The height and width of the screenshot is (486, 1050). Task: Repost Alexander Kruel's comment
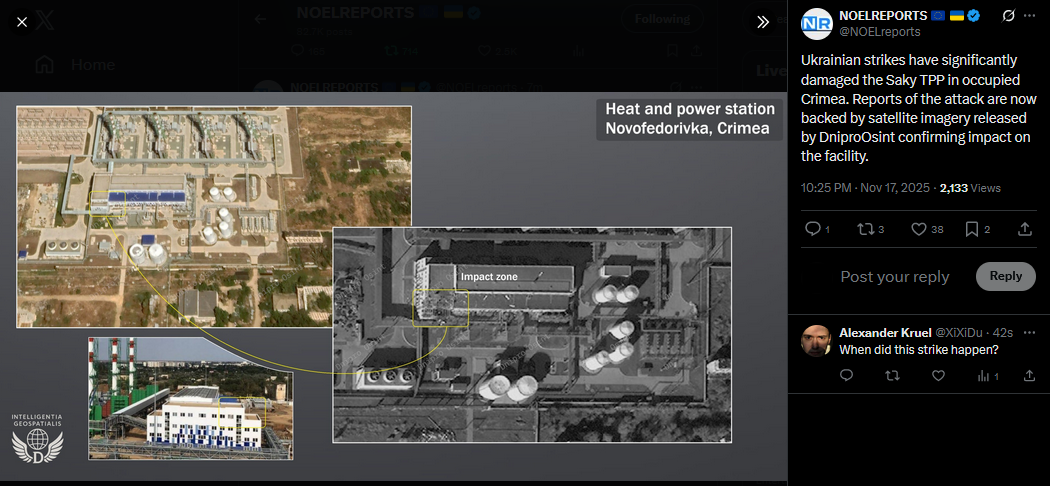pos(892,376)
